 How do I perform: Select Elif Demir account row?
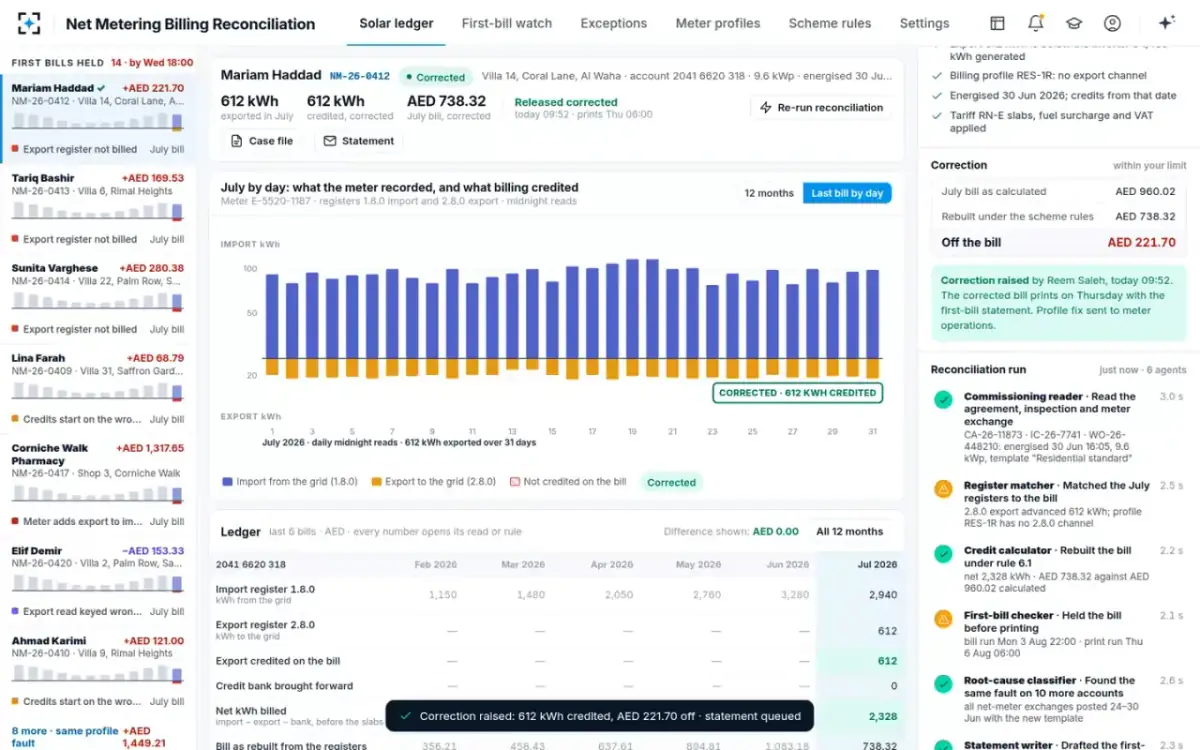(x=98, y=580)
